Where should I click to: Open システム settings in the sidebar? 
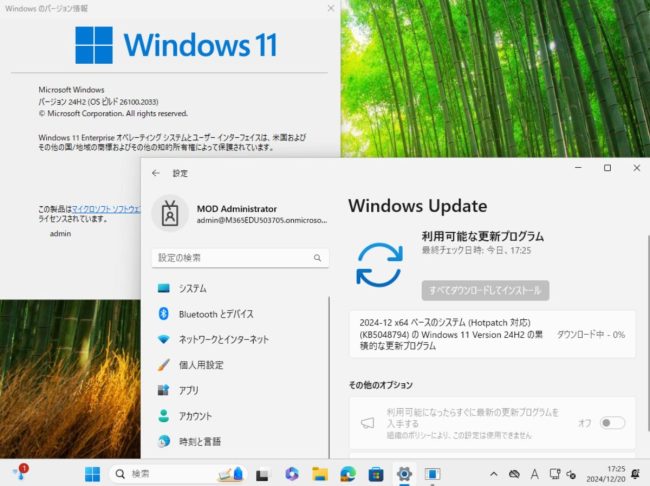click(x=192, y=288)
